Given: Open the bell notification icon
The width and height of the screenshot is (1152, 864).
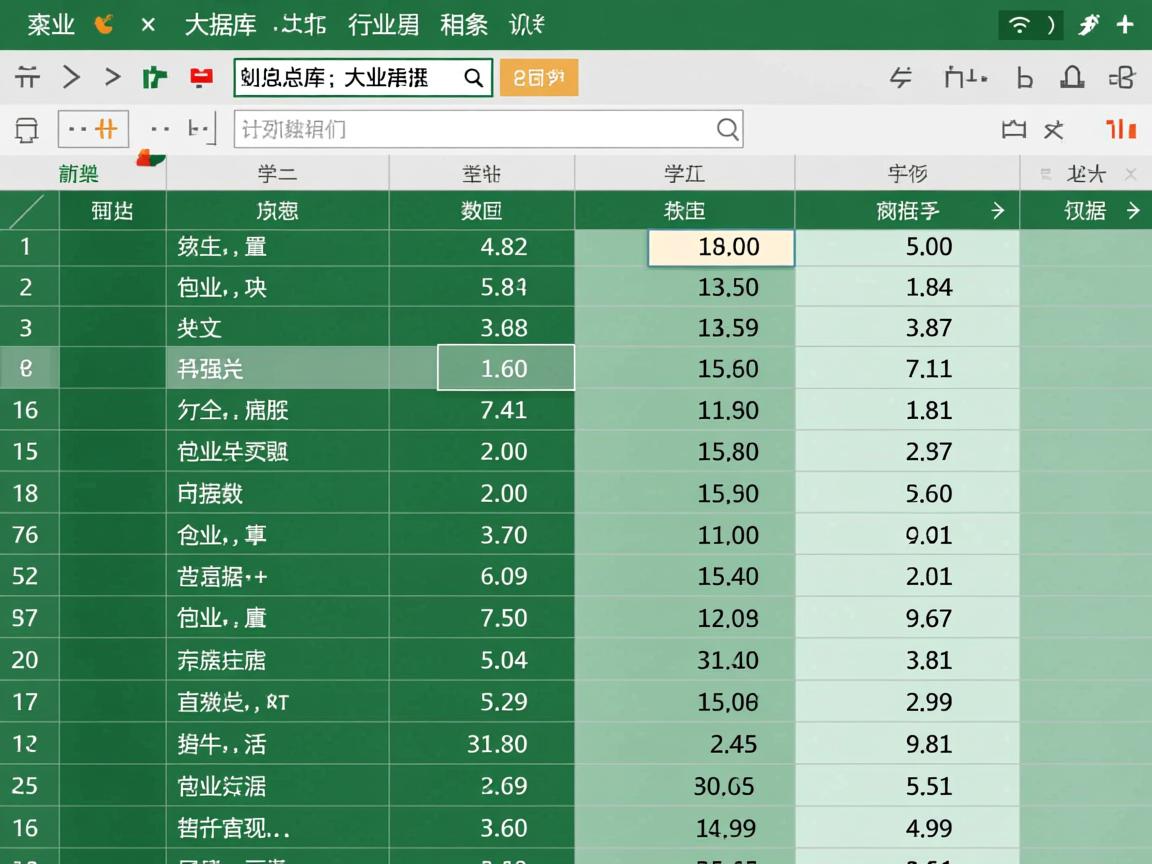Looking at the screenshot, I should [1072, 76].
